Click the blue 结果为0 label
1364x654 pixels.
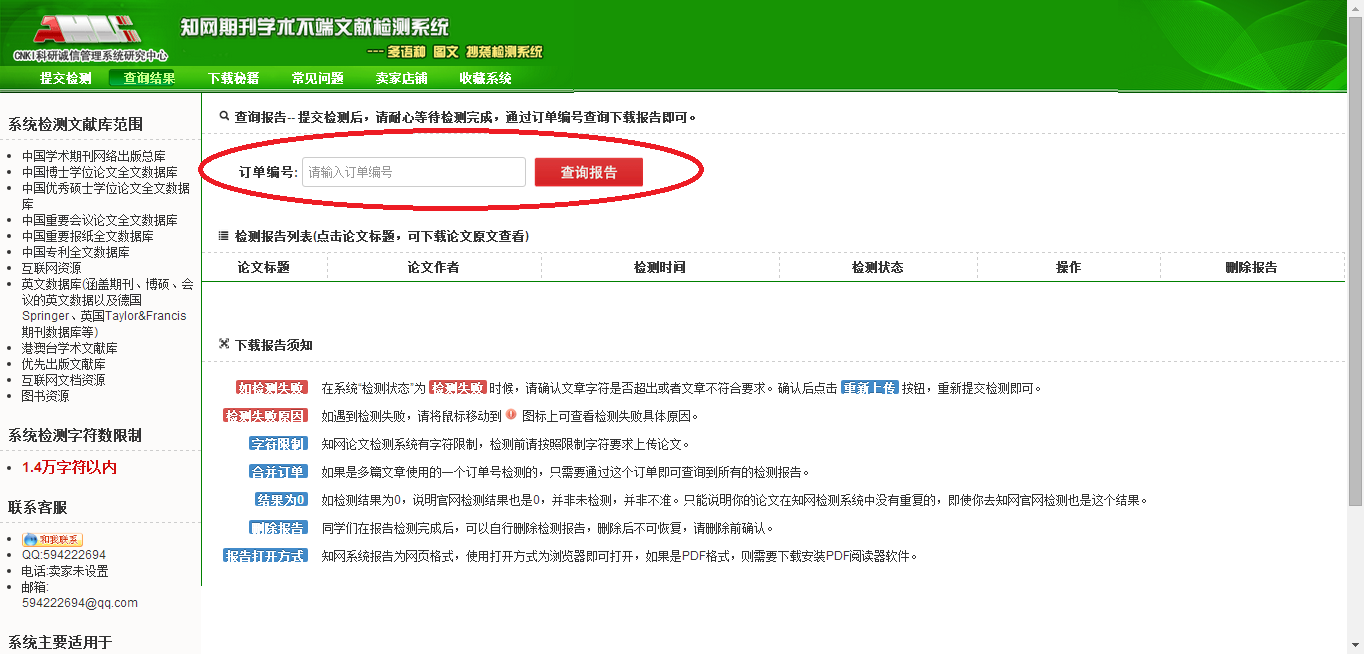pyautogui.click(x=281, y=500)
